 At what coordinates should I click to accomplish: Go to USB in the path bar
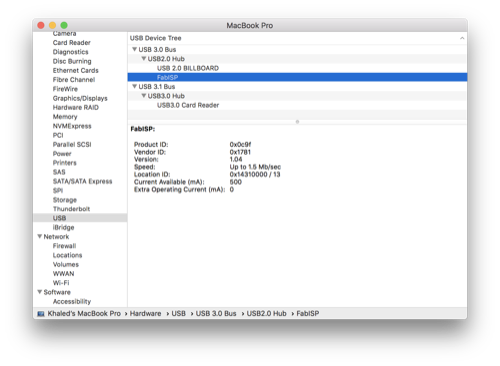[178, 313]
